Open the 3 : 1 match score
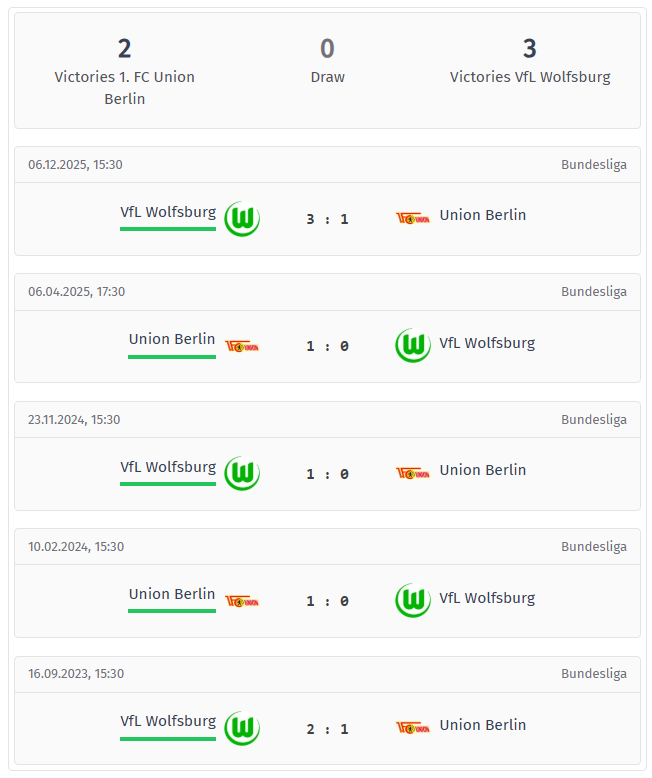This screenshot has height=778, width=652. coord(327,219)
